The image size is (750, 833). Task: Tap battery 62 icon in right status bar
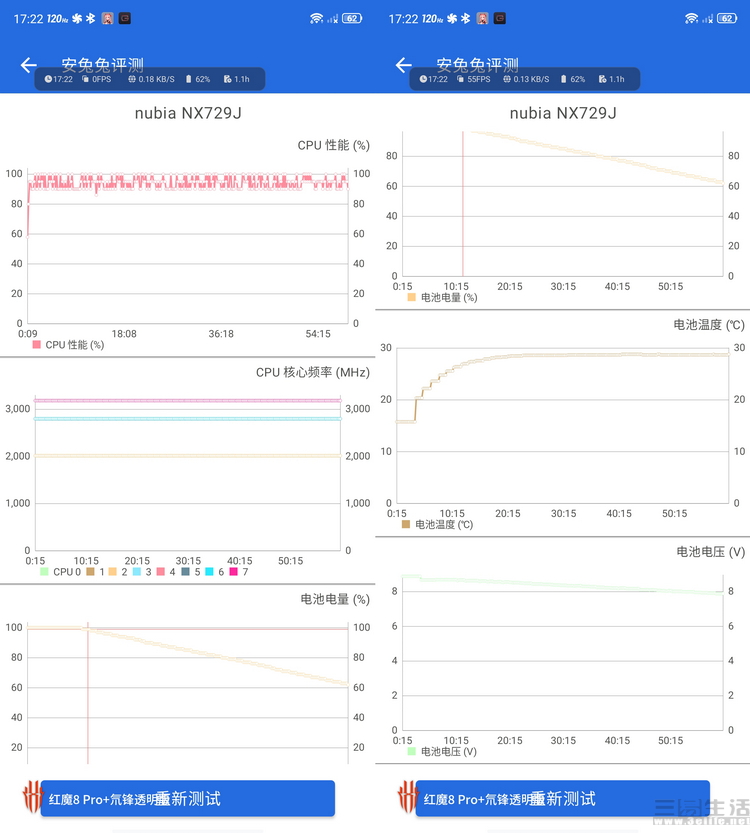727,19
